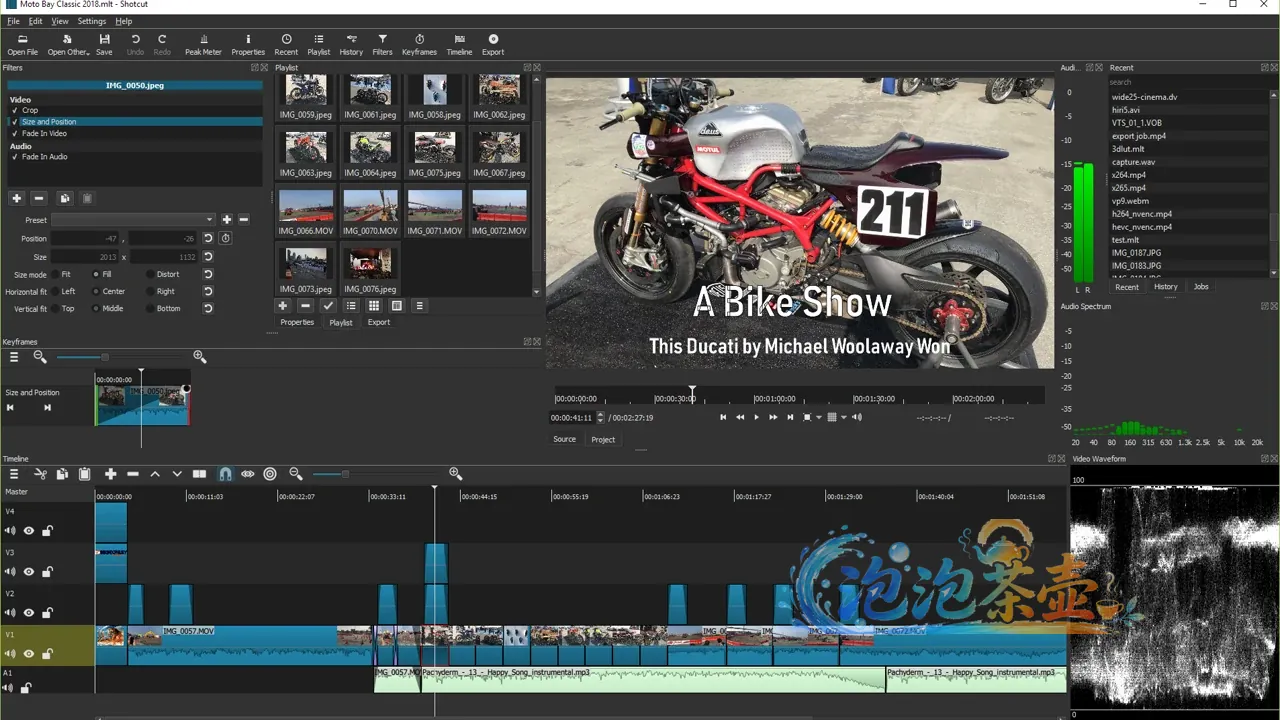
Task: Toggle the Crop filter checkbox
Action: tap(15, 110)
